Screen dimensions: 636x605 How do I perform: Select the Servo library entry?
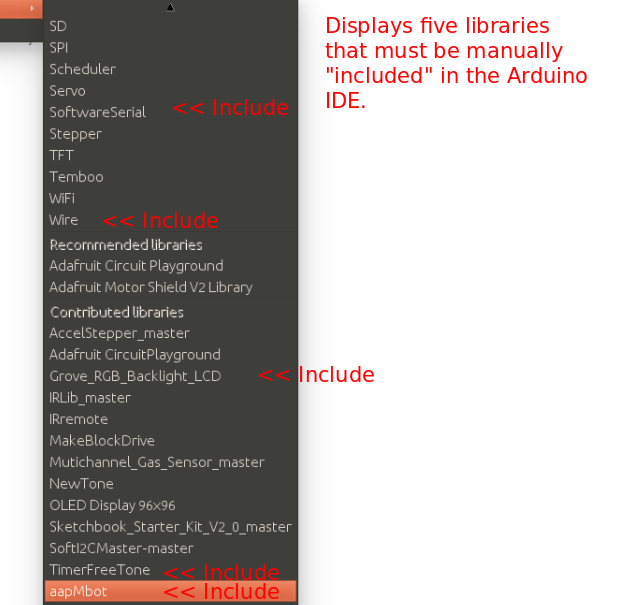point(67,91)
